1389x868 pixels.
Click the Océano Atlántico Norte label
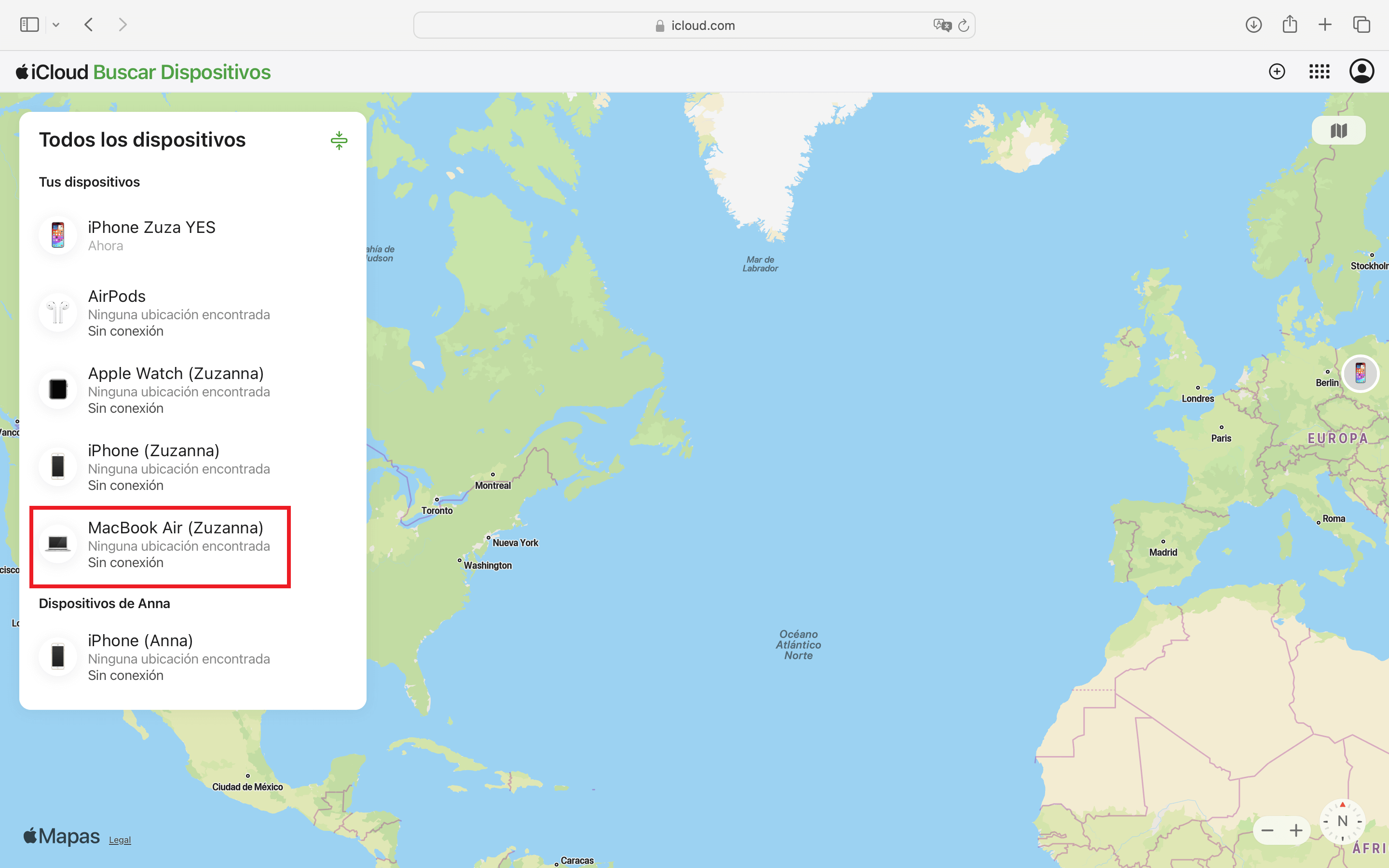798,645
